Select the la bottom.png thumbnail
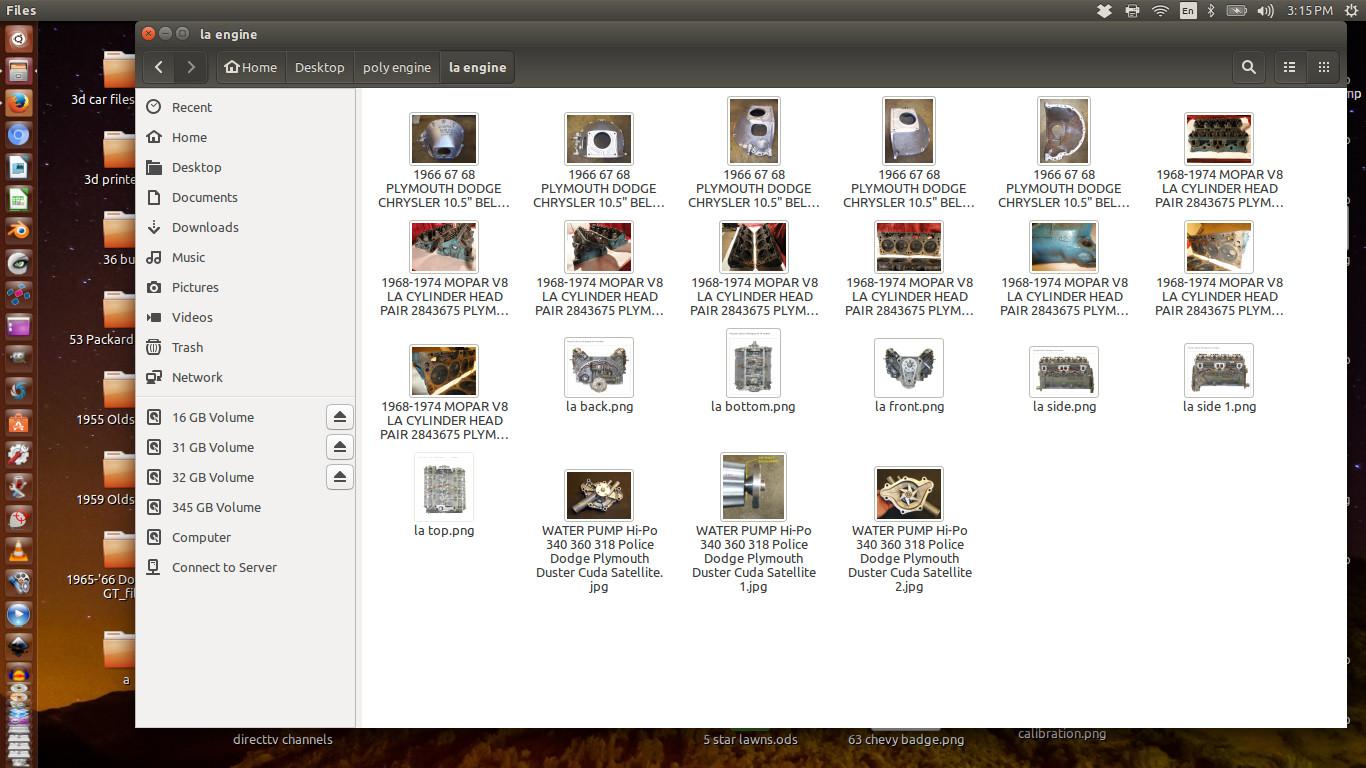Image resolution: width=1366 pixels, height=768 pixels. coord(753,364)
